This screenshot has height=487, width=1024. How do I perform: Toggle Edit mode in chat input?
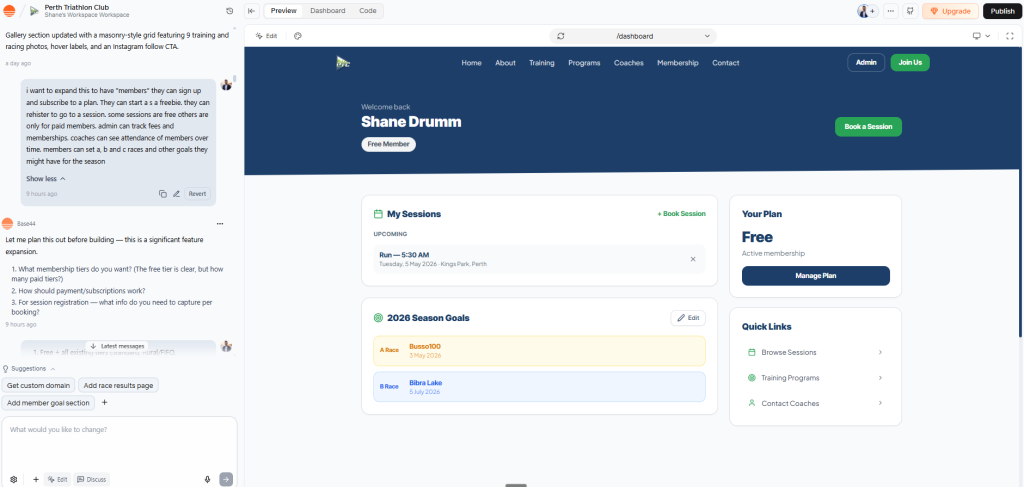pos(57,479)
